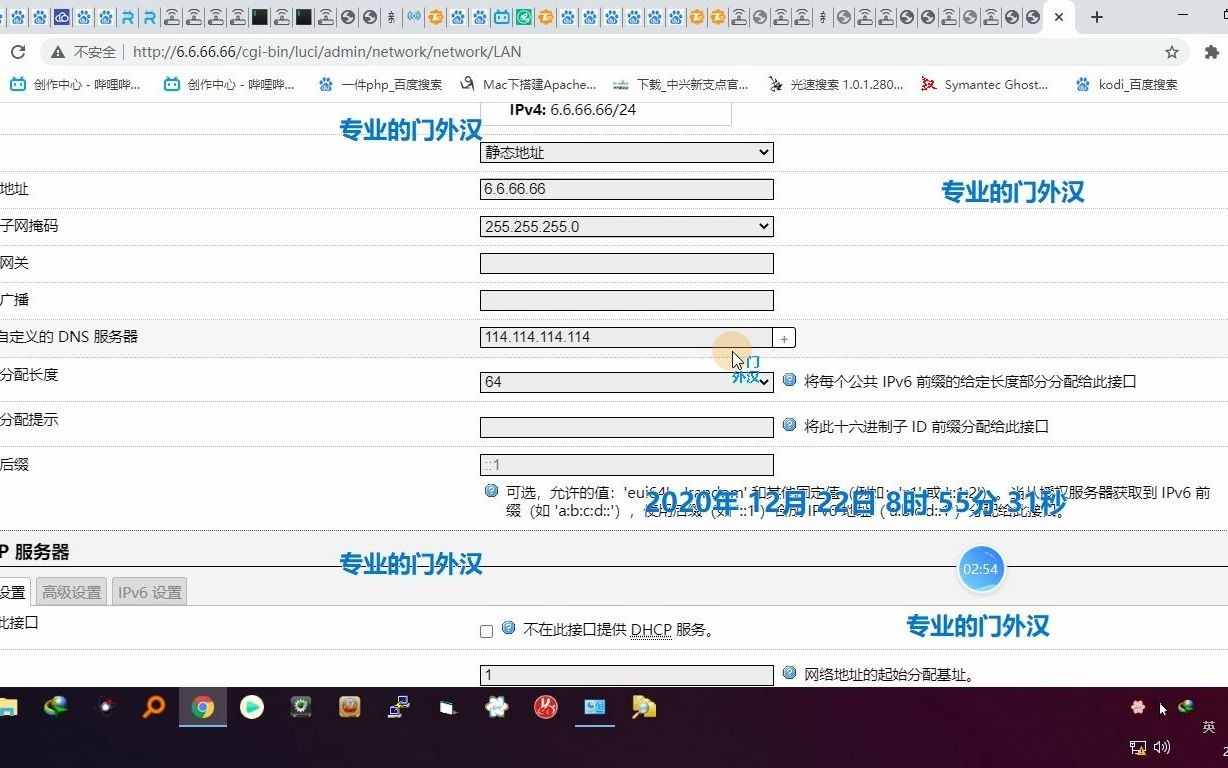Viewport: 1228px width, 768px height.
Task: Expand the 子网掩码 255.255.255.0 dropdown
Action: [626, 226]
